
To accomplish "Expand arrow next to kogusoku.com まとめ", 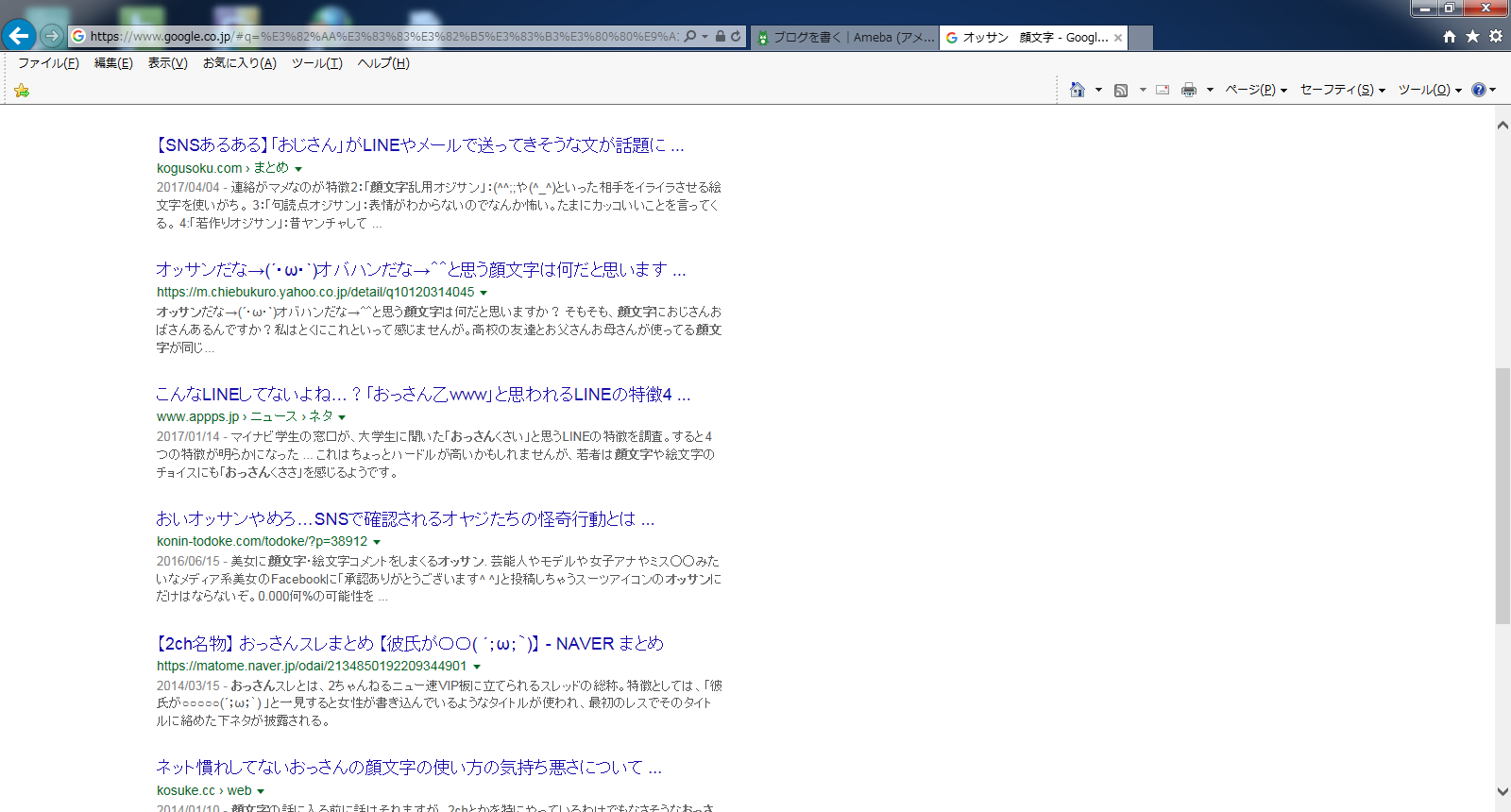I will (x=298, y=169).
